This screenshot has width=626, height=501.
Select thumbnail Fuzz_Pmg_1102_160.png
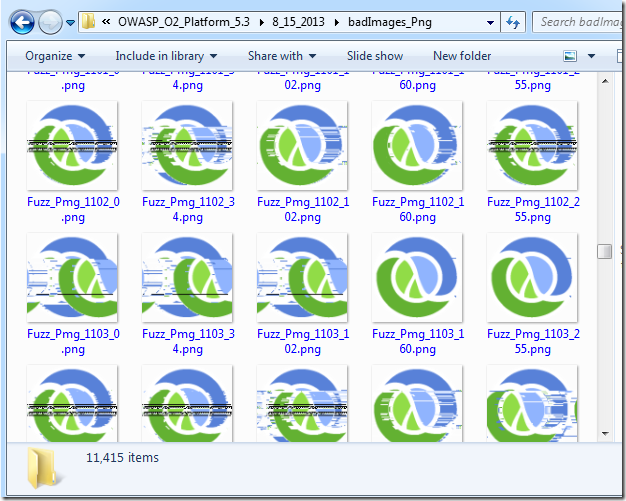417,145
